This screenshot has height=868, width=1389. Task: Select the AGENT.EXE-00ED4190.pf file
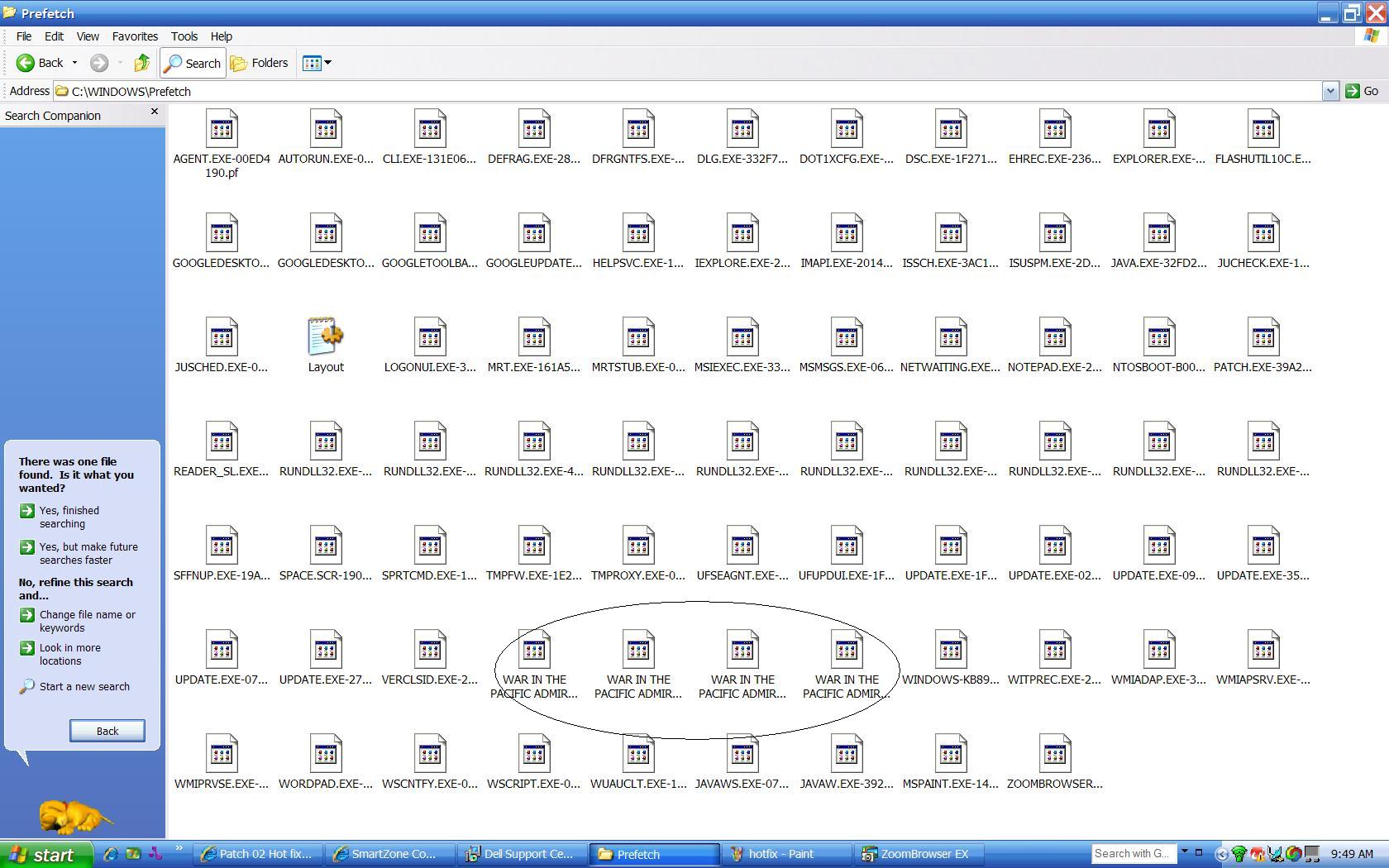click(222, 145)
